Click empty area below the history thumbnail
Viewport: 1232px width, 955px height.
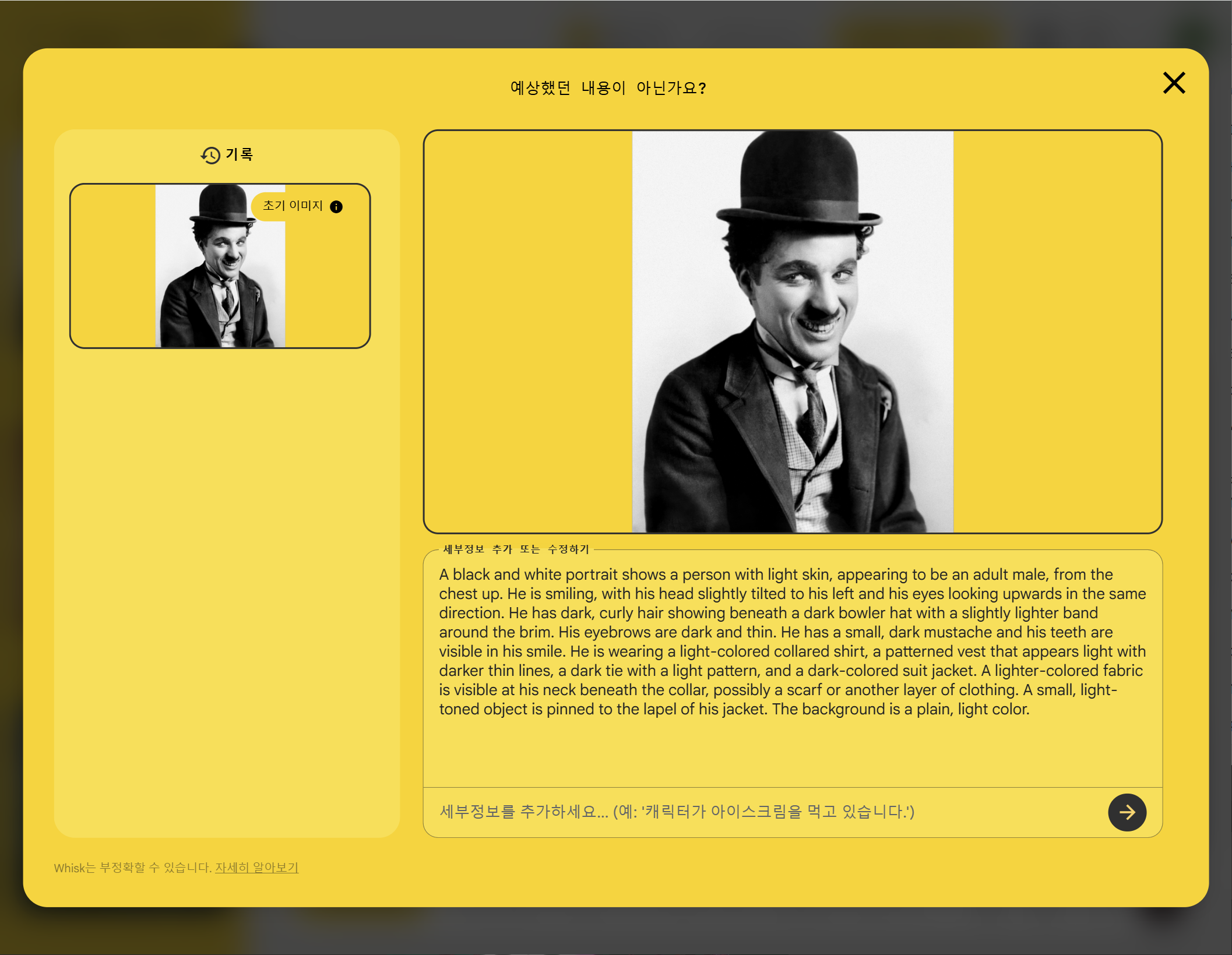[226, 583]
